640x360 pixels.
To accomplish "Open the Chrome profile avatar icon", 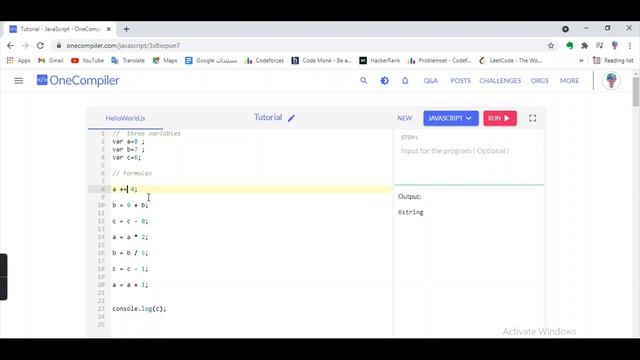I will (x=615, y=45).
